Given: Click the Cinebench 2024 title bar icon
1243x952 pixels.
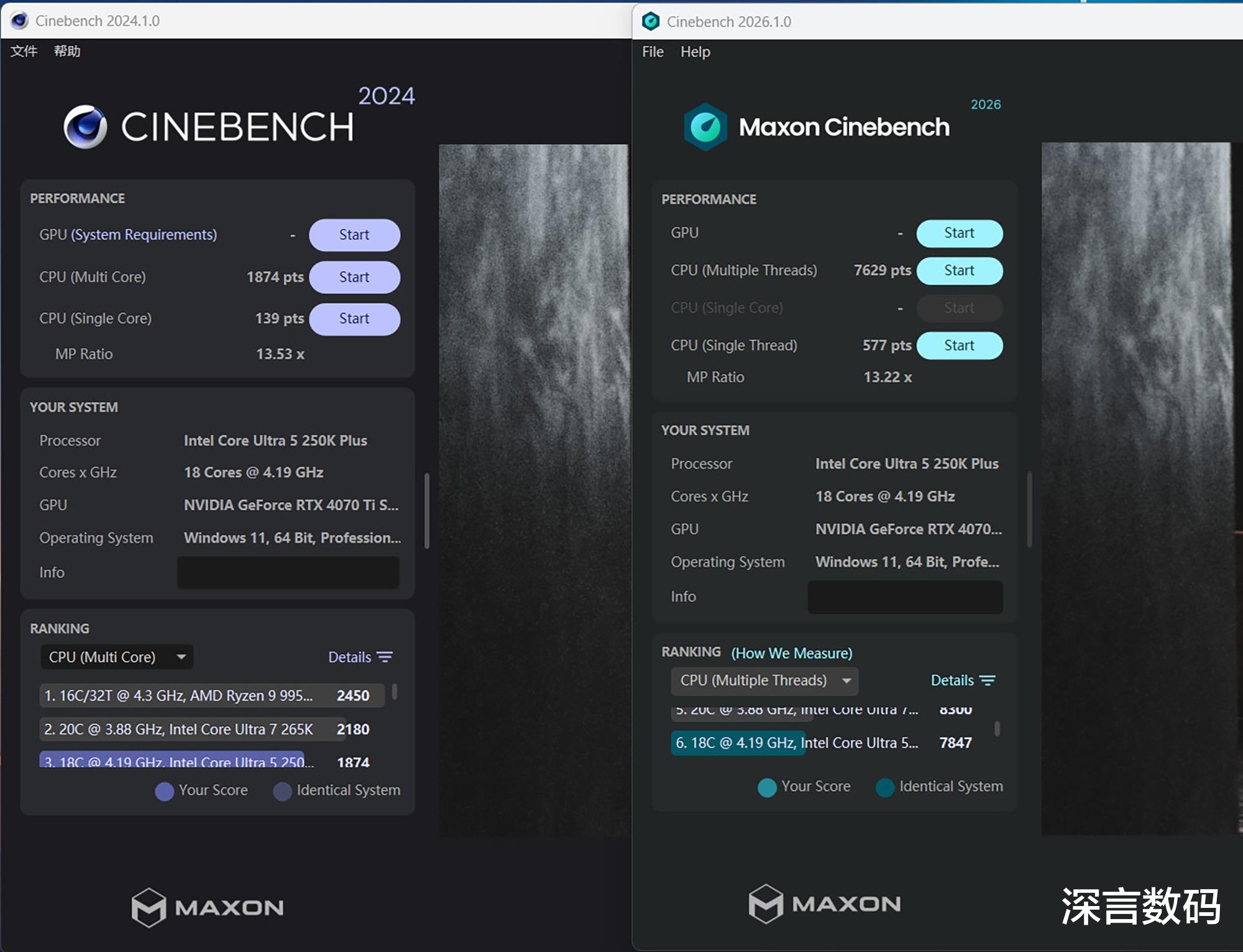Looking at the screenshot, I should 19,21.
